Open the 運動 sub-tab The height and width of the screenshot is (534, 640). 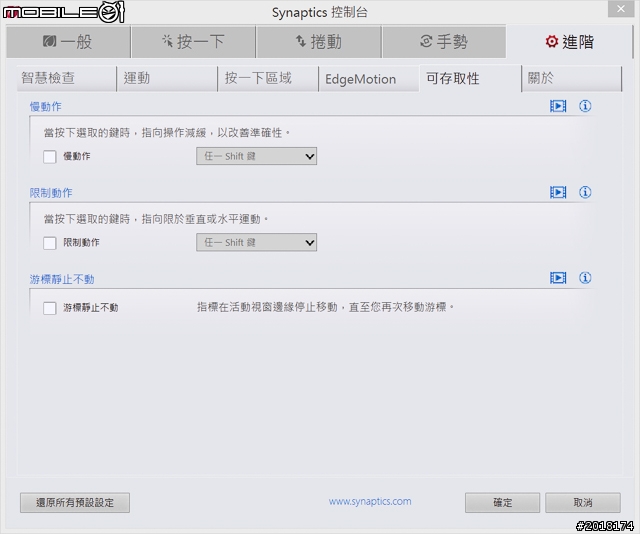(x=167, y=78)
